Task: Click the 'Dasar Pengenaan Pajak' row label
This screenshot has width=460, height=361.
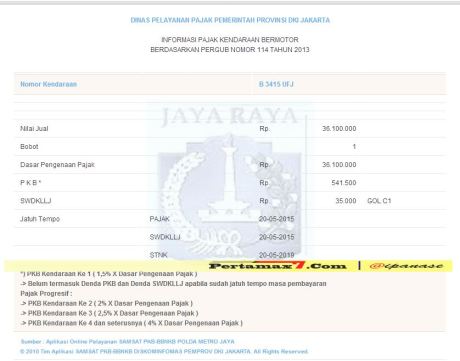Action: click(x=57, y=165)
